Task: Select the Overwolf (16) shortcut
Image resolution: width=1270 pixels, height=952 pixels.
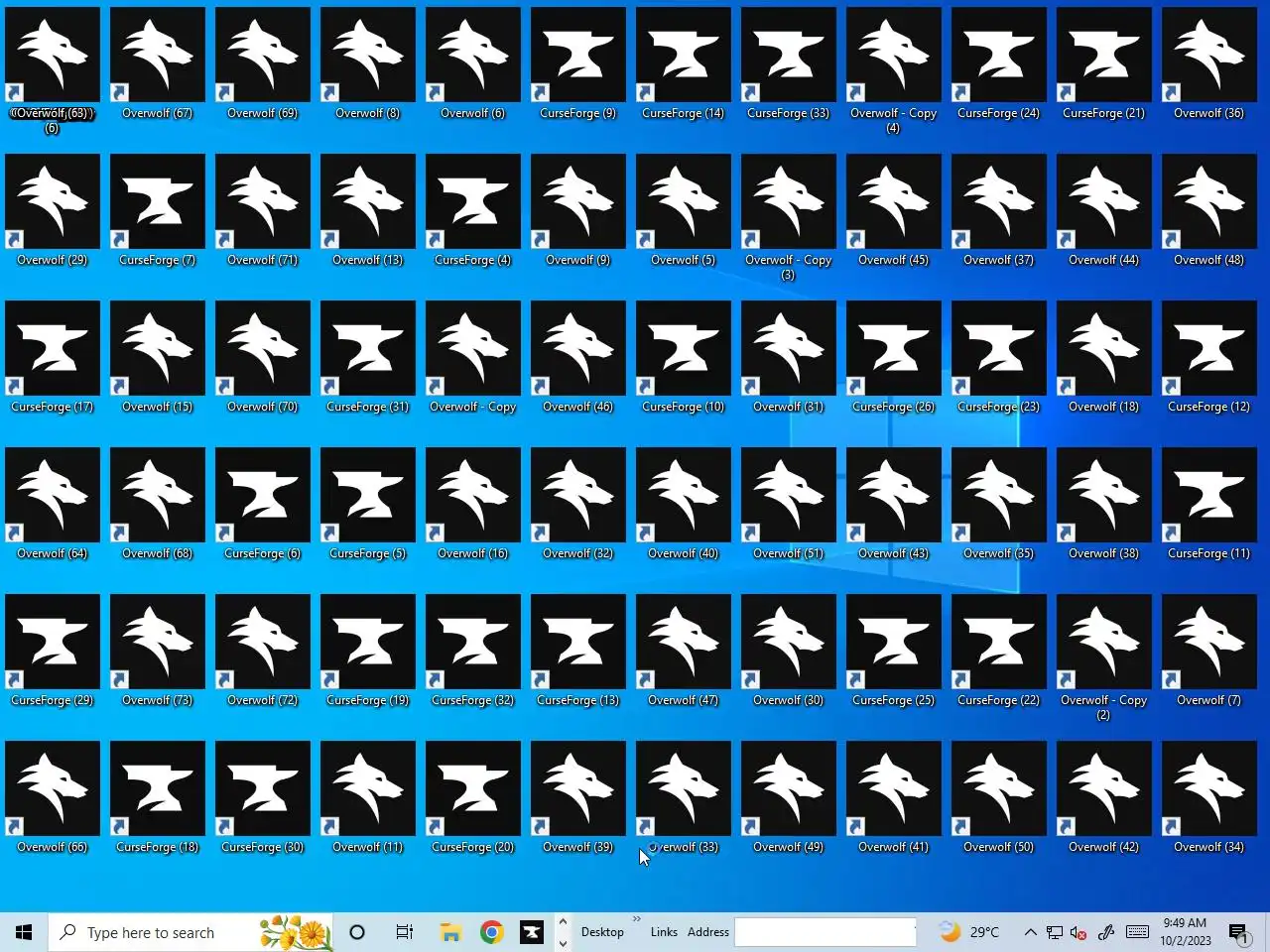Action: click(473, 505)
